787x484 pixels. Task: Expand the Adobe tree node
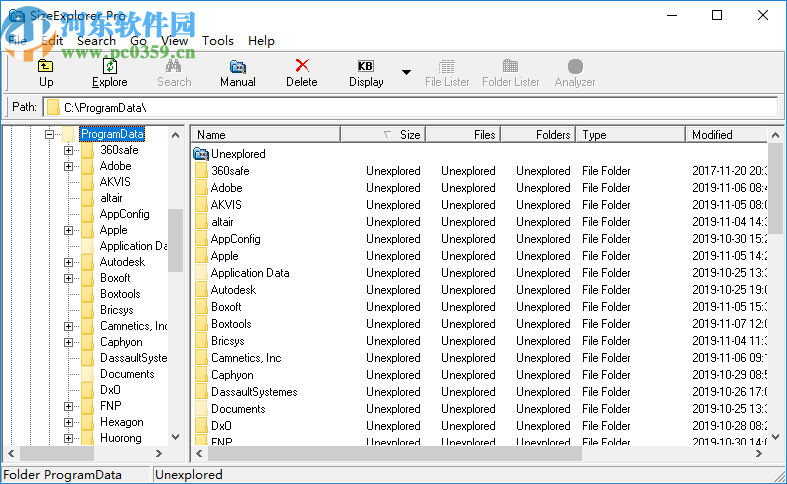[x=68, y=166]
